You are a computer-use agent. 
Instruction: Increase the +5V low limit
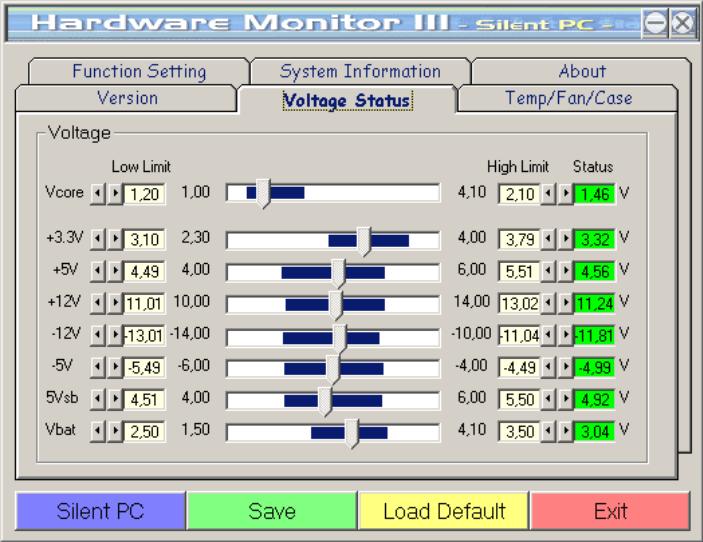point(115,272)
